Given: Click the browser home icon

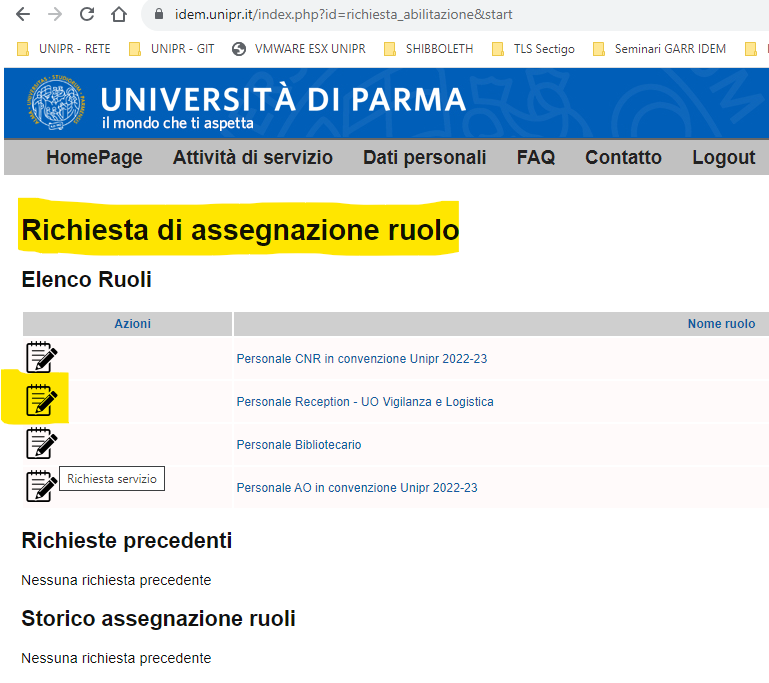Looking at the screenshot, I should pos(119,15).
